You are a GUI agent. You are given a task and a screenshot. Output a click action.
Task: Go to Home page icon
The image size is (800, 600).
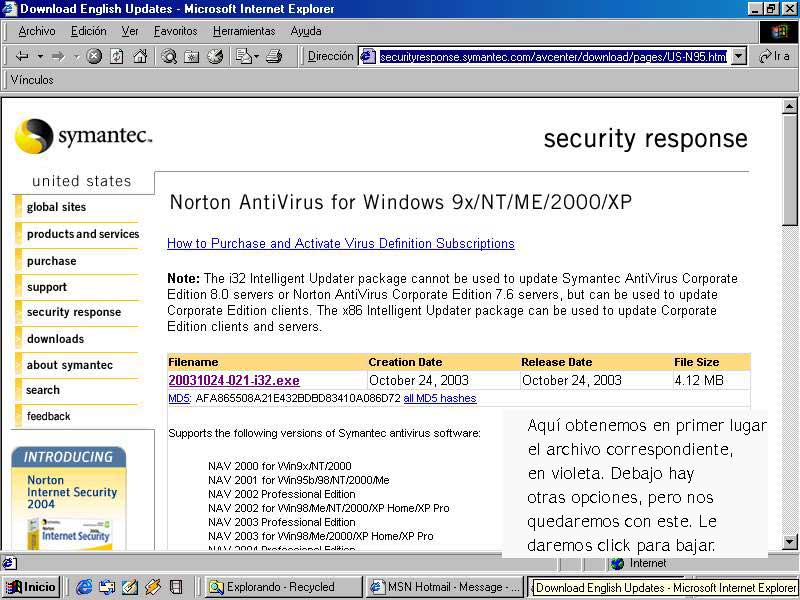pyautogui.click(x=140, y=56)
